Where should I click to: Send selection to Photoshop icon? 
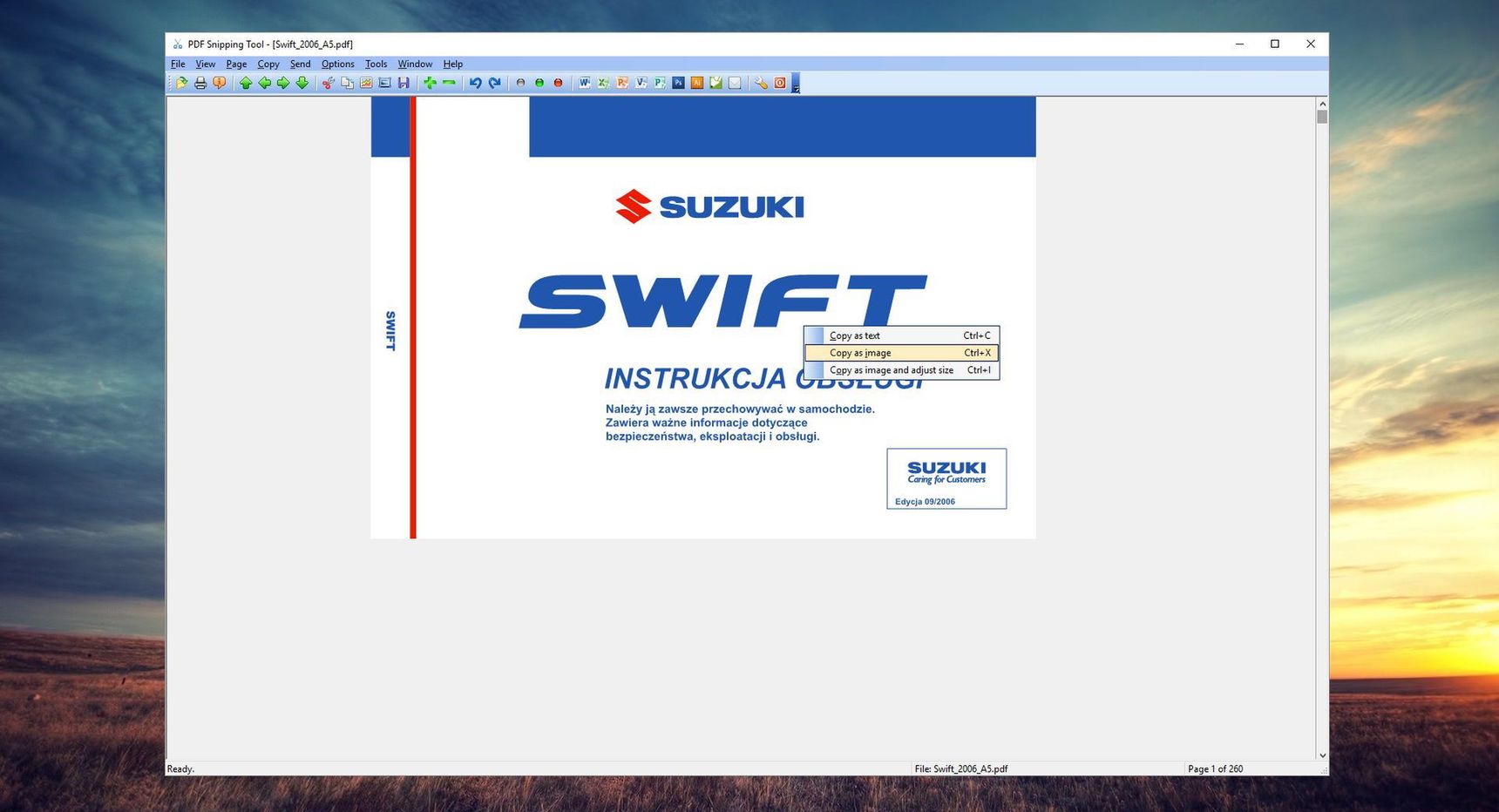pos(678,83)
